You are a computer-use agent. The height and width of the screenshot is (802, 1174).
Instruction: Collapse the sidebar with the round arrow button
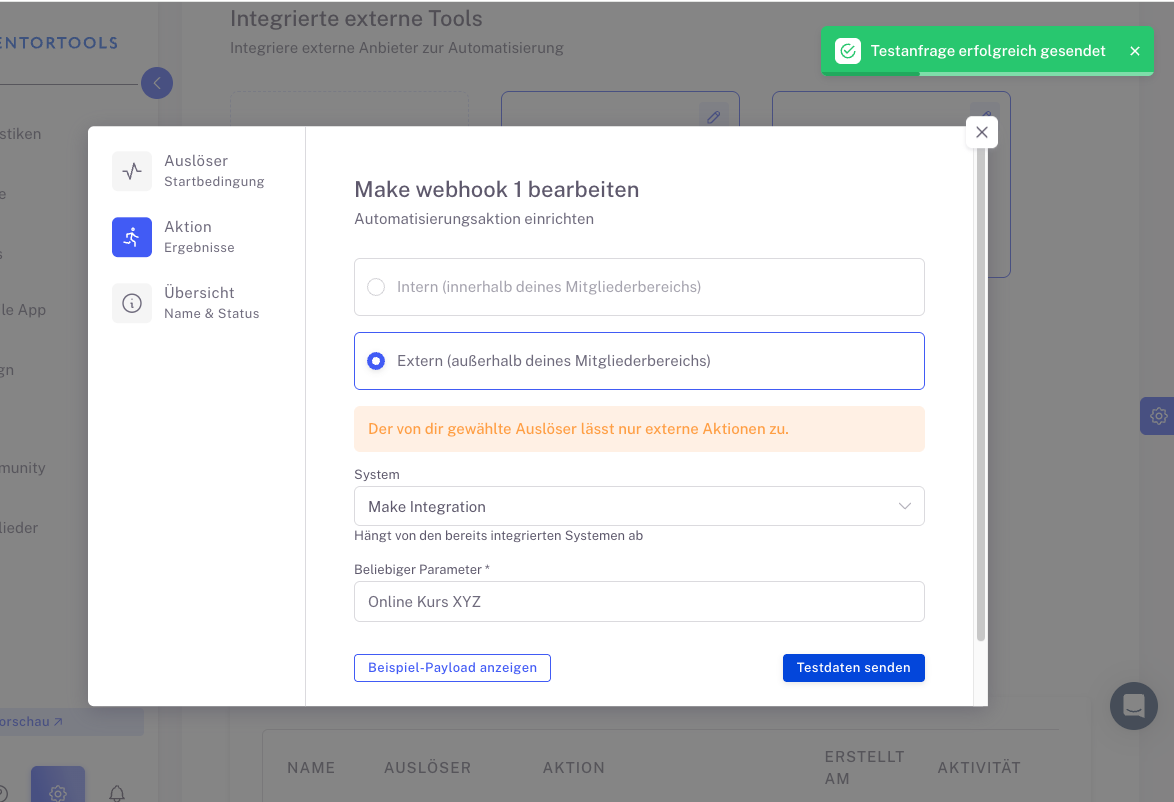tap(157, 83)
